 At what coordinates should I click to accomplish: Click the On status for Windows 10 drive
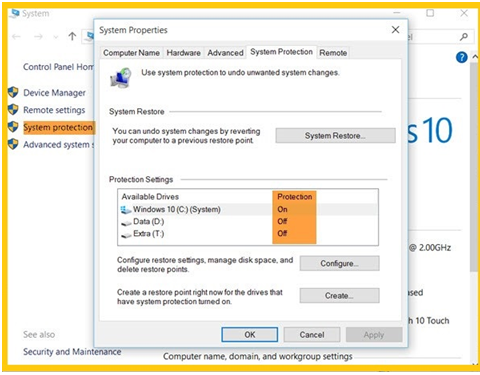282,209
